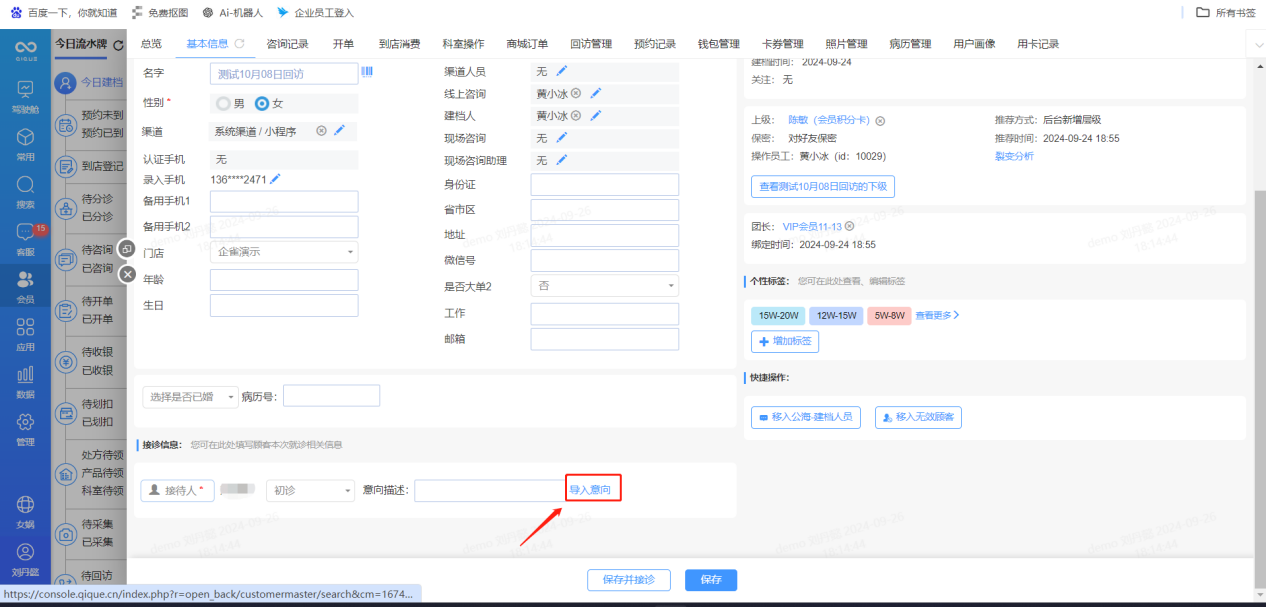Switch to the 病历管理 tab
Viewport: 1266px width, 607px height.
tap(909, 44)
